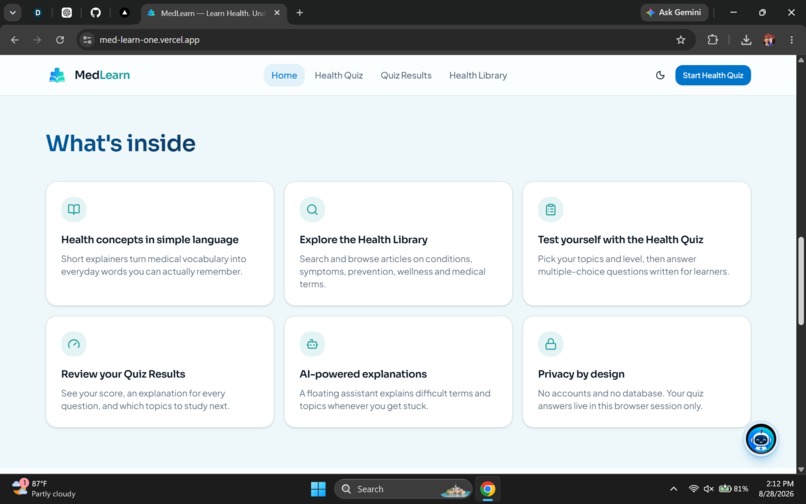
Task: Open the weather widget showing 87°F
Action: click(44, 489)
